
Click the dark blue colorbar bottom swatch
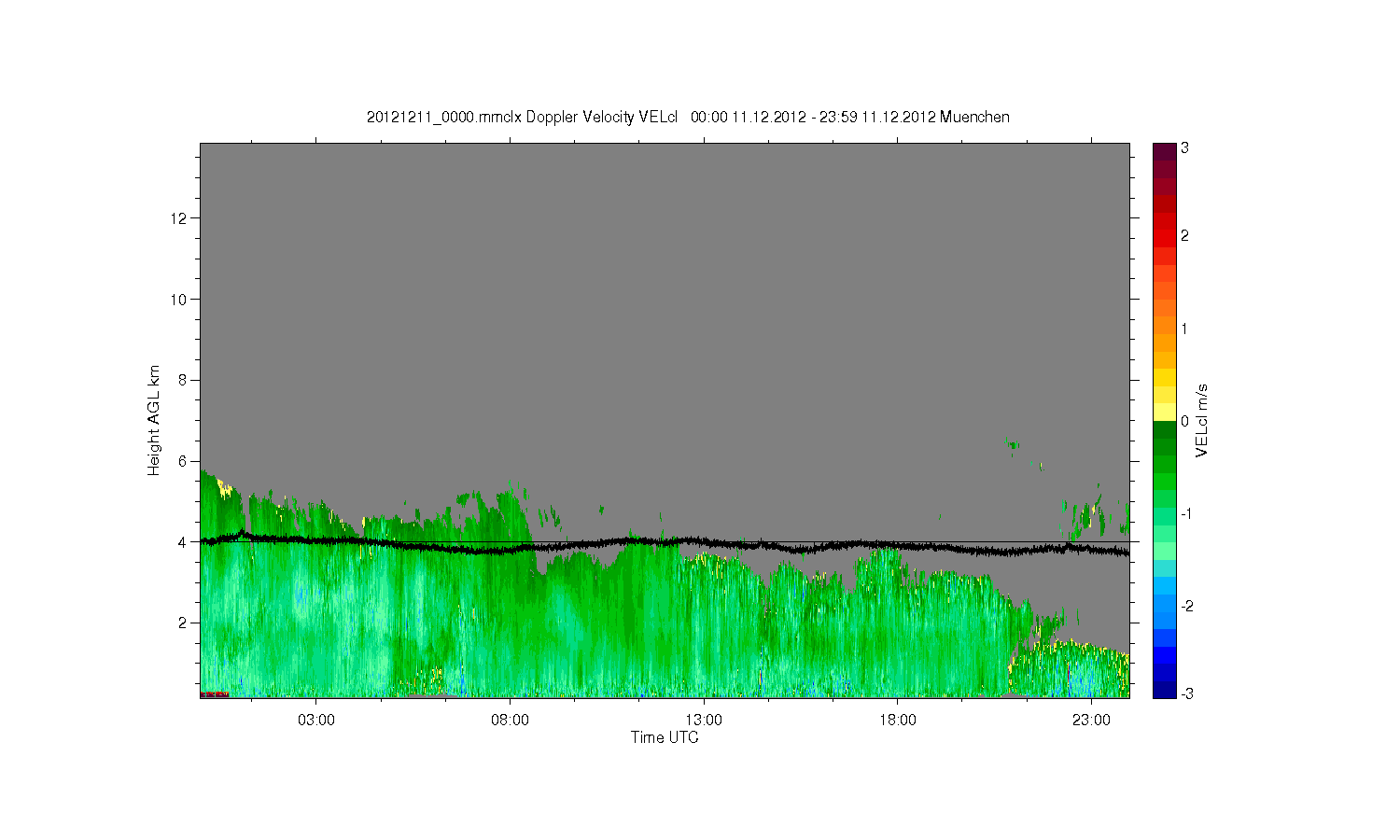1164,690
